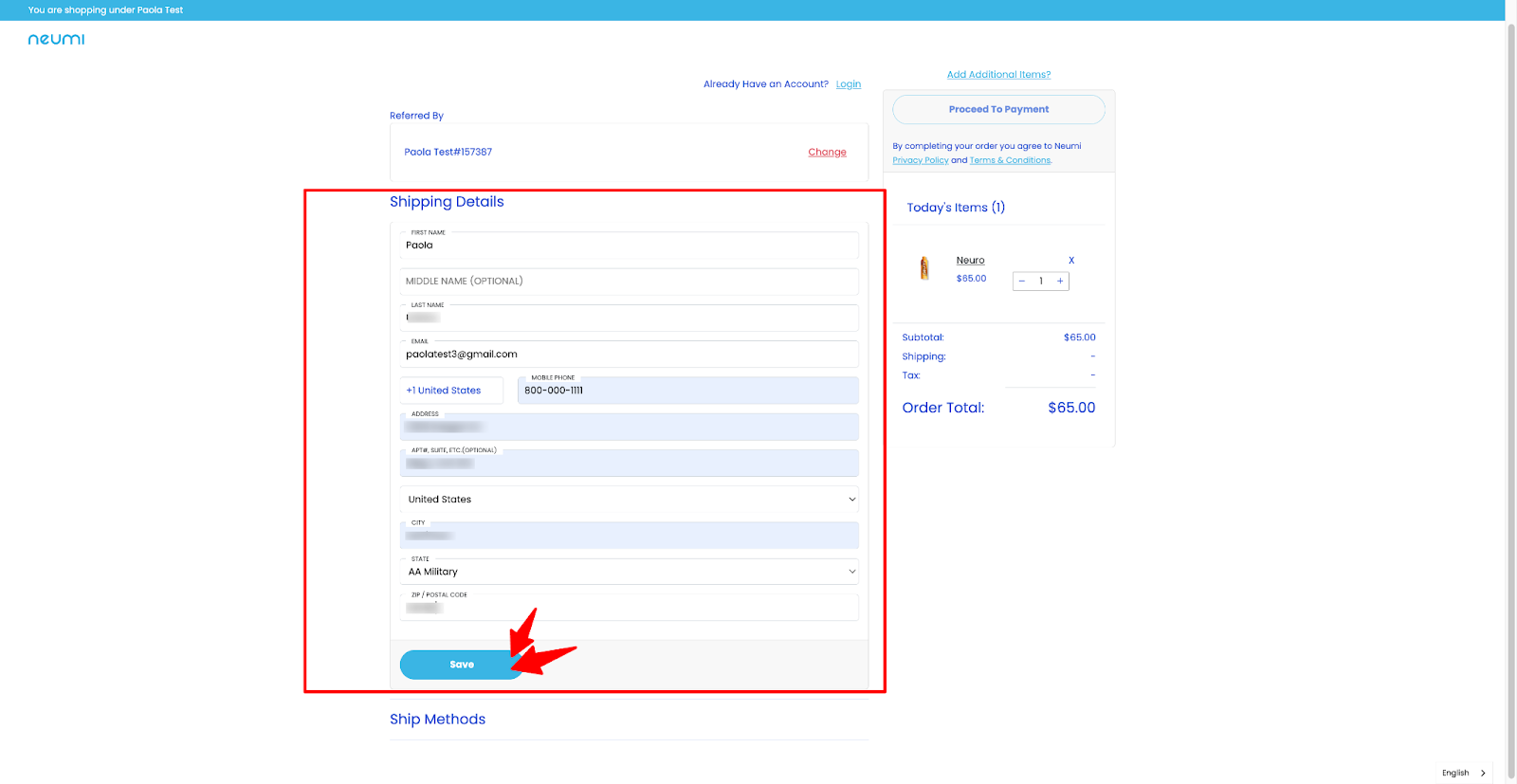Open the country dropdown showing United States
Screen dimensions: 1517x784
tap(630, 500)
